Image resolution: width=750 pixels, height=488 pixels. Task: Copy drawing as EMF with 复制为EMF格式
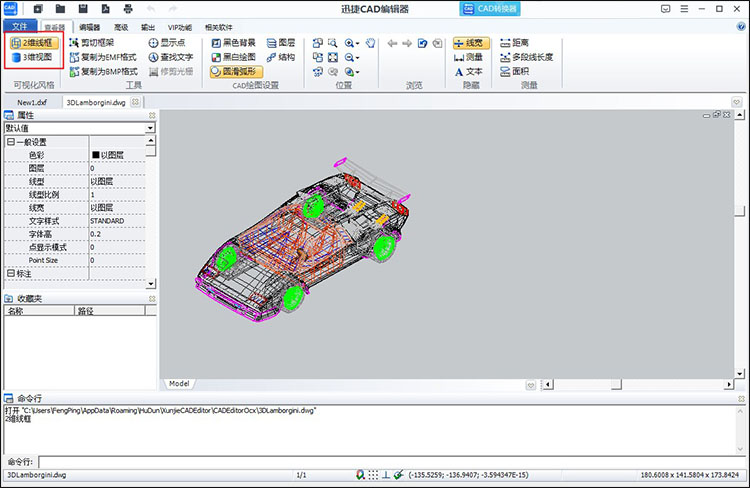pyautogui.click(x=103, y=57)
